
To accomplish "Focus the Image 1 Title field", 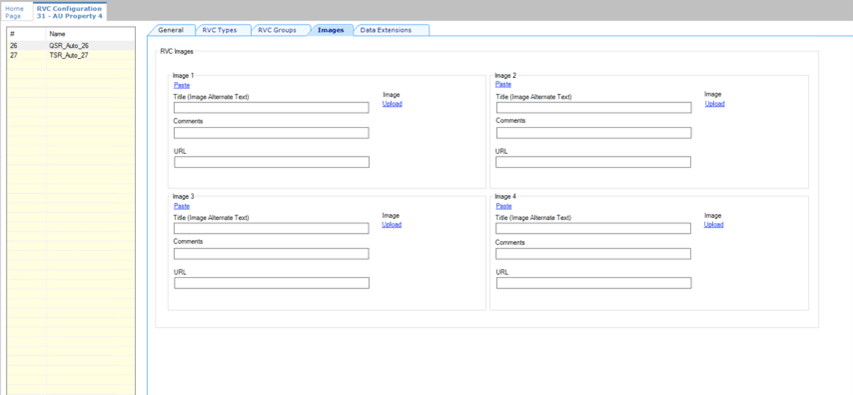I will point(271,108).
